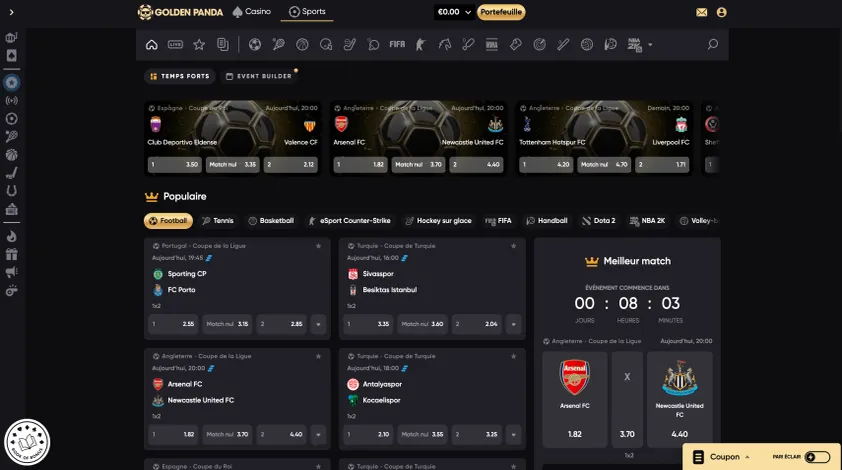This screenshot has width=842, height=470.
Task: Expand more markets for Arsenal vs Newcastle card
Action: coord(318,435)
